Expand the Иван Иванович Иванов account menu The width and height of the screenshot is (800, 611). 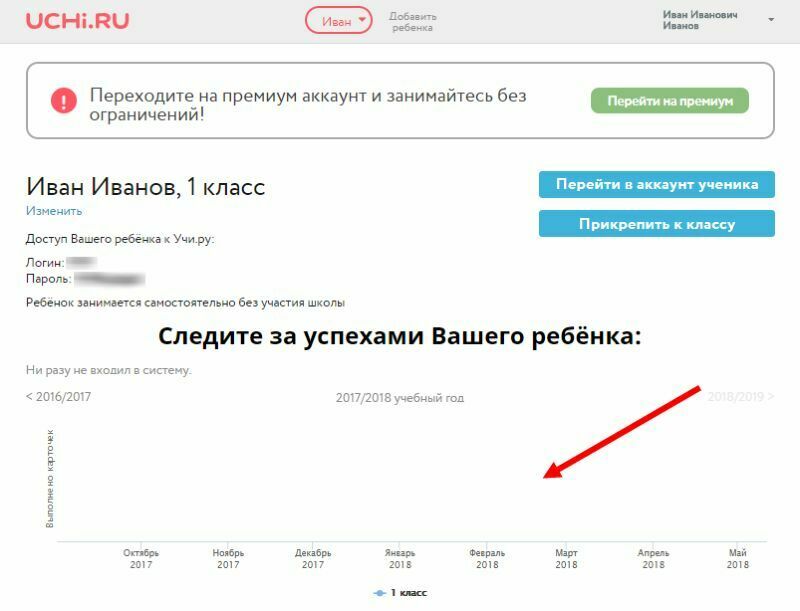pyautogui.click(x=770, y=20)
